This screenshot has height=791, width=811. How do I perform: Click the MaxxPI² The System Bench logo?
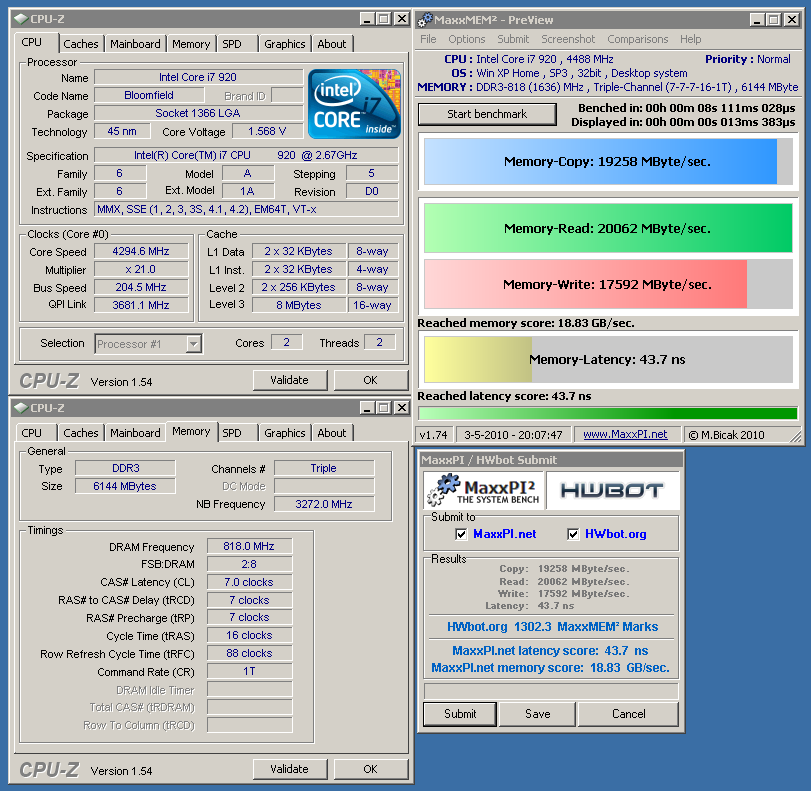click(x=484, y=490)
